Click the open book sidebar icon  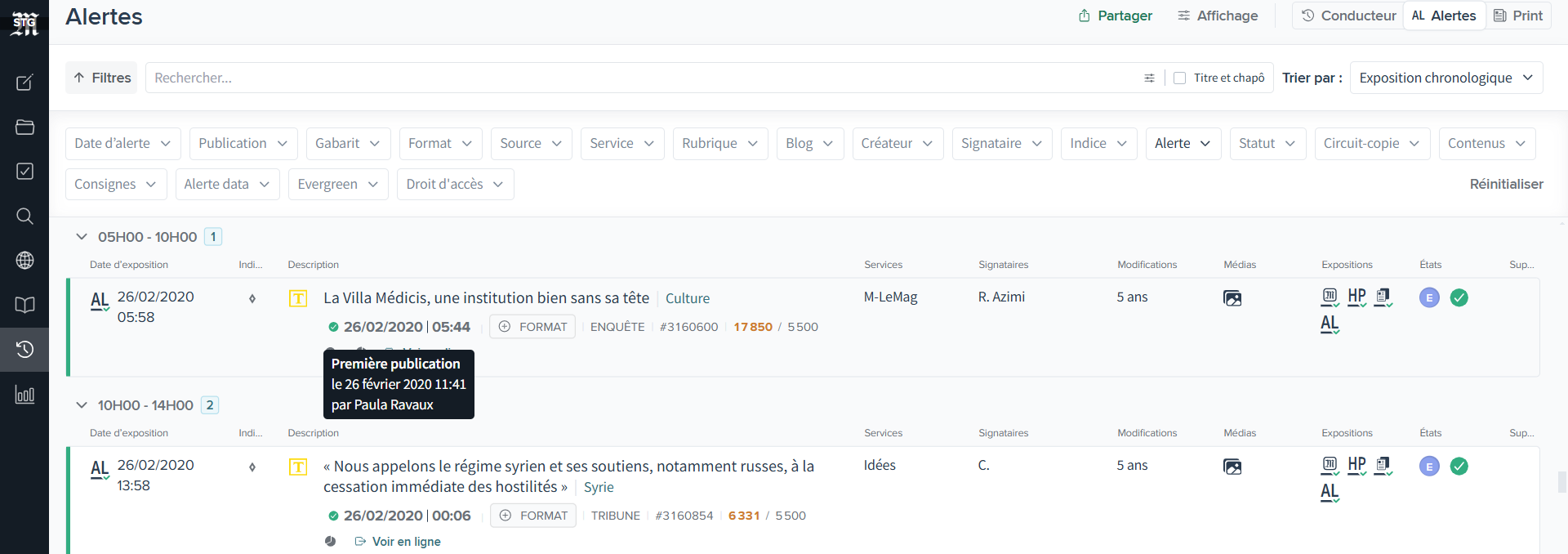[x=24, y=305]
